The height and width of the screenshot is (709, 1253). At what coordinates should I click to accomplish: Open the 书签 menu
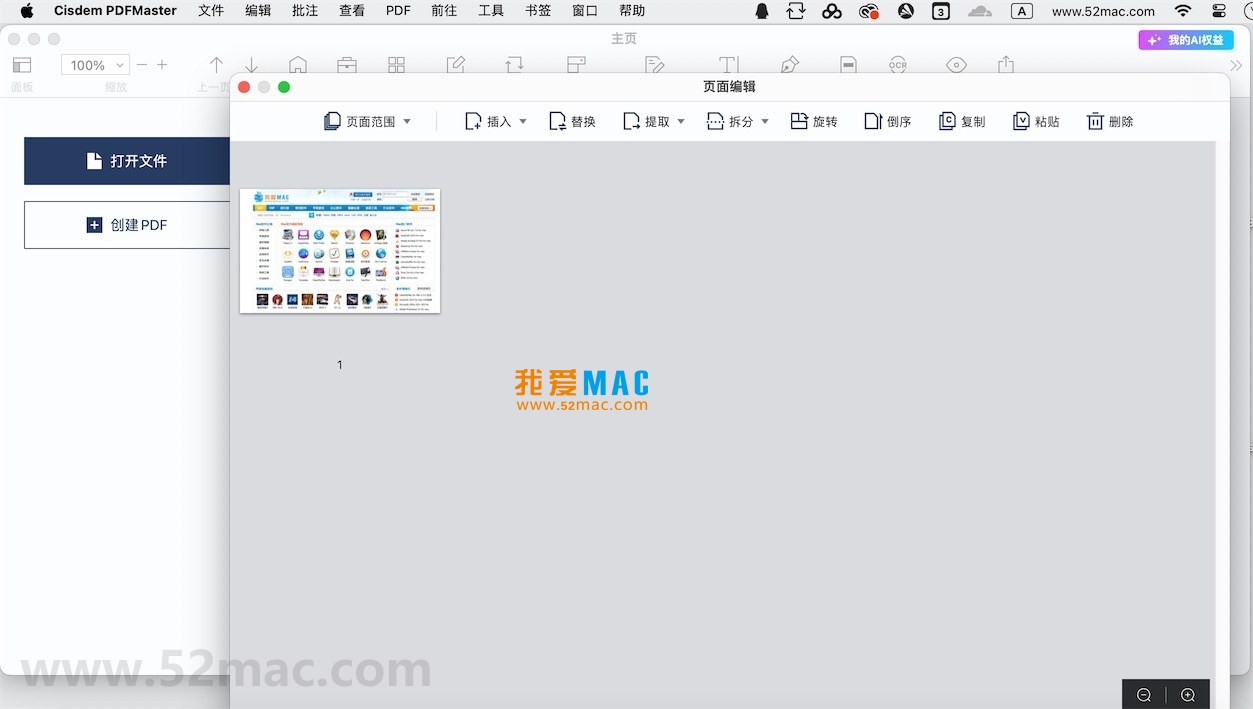coord(538,11)
